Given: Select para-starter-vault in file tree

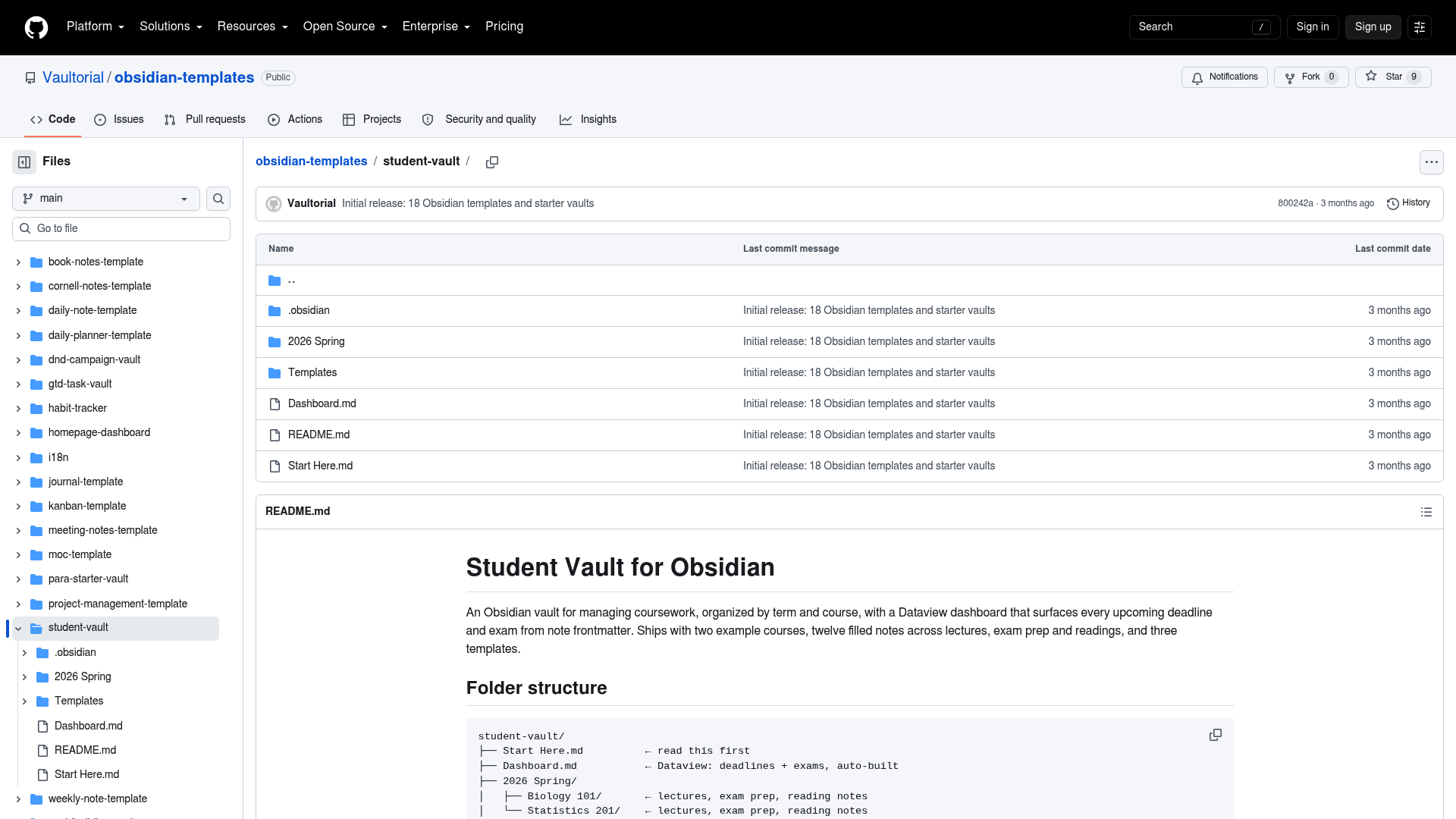Looking at the screenshot, I should pyautogui.click(x=88, y=579).
